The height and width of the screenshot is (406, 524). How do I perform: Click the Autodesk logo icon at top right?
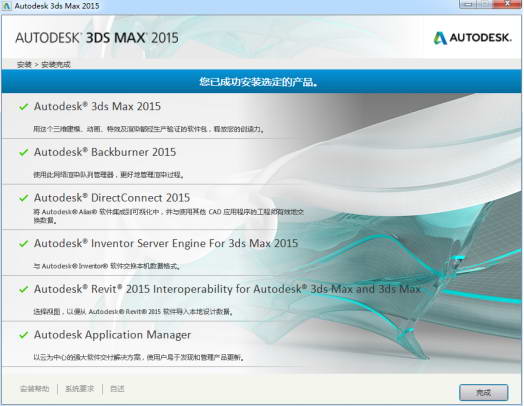[x=440, y=38]
